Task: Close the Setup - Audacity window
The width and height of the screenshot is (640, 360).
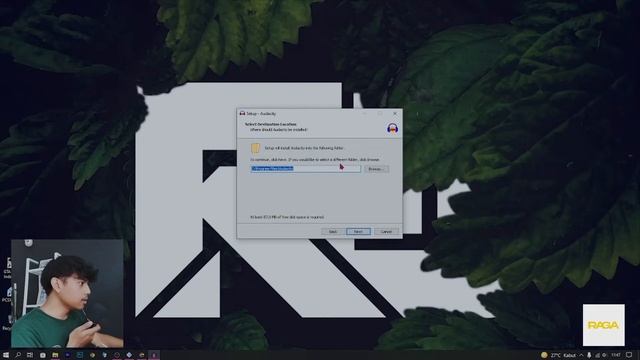Action: coord(395,113)
